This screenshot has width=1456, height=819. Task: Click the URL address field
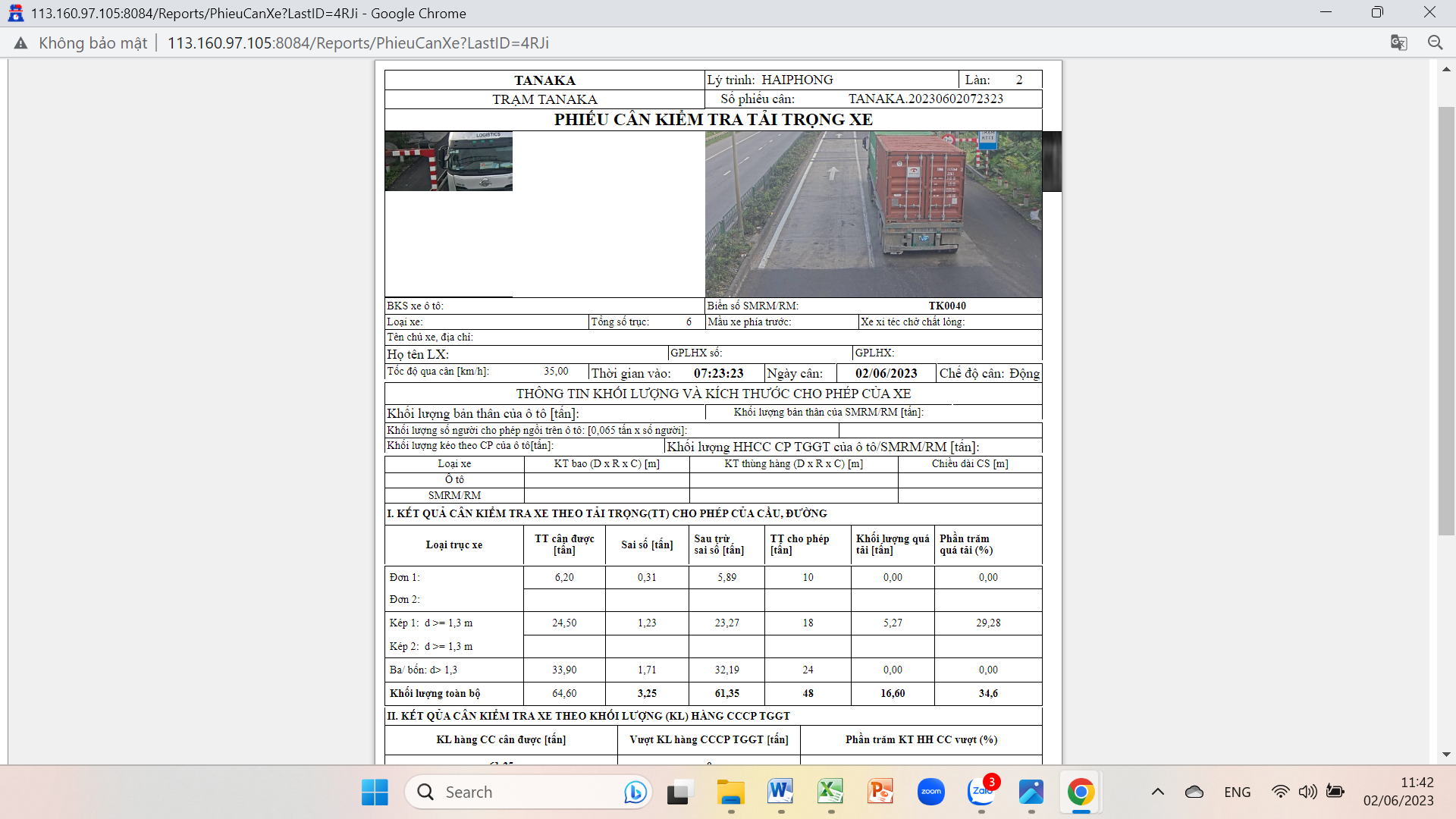point(358,43)
